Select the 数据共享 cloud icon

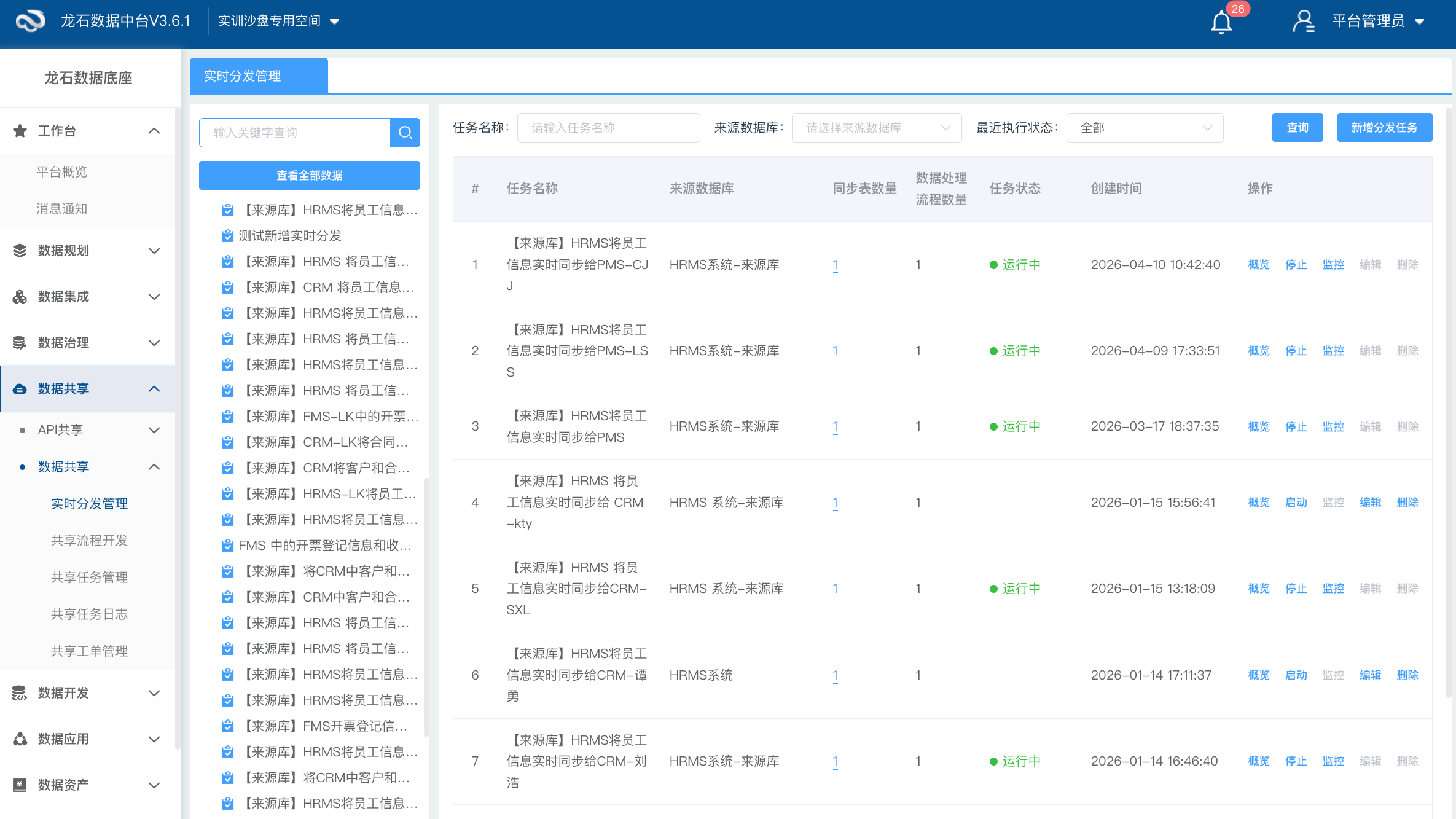pos(20,388)
